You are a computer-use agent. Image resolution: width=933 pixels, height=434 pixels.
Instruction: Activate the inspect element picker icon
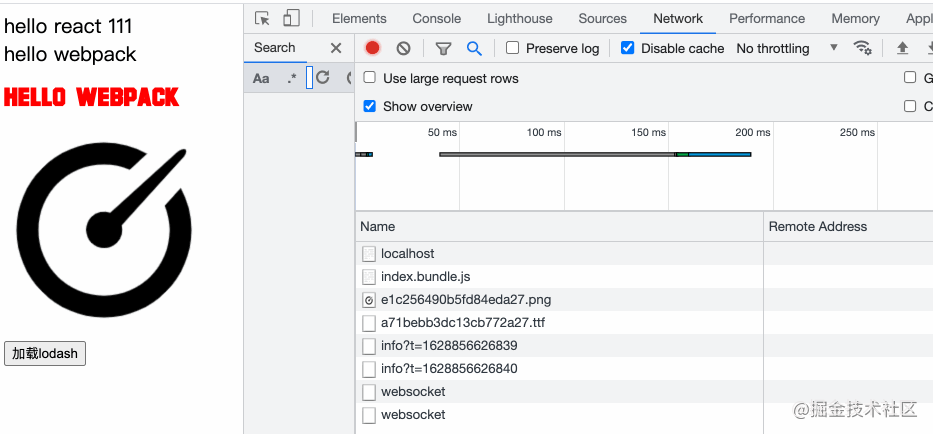(262, 18)
